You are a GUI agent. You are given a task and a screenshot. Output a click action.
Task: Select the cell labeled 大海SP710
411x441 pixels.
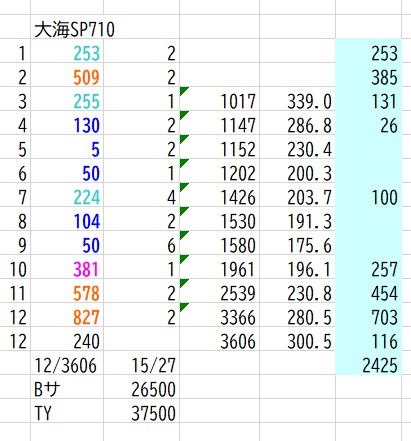pyautogui.click(x=67, y=27)
